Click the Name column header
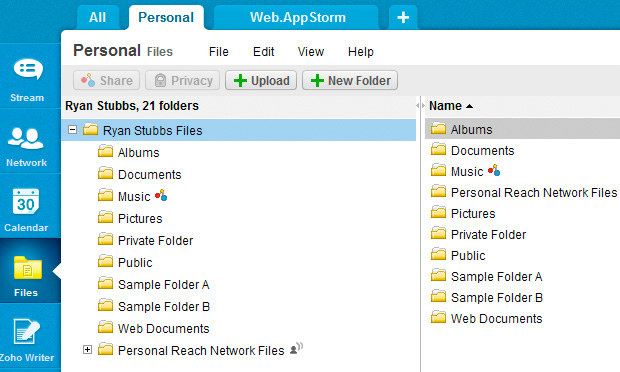 click(445, 106)
